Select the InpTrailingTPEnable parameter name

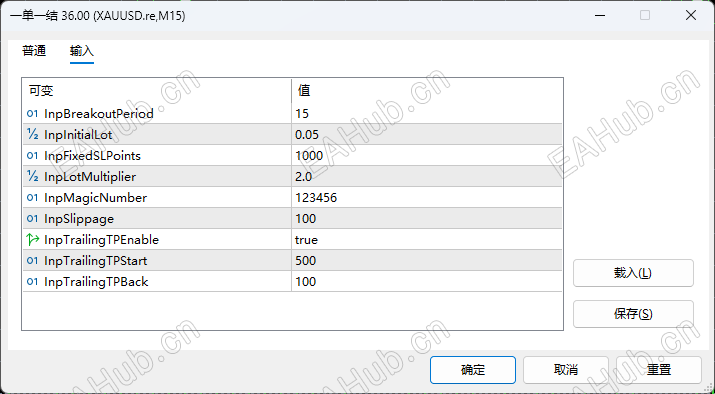tap(101, 239)
